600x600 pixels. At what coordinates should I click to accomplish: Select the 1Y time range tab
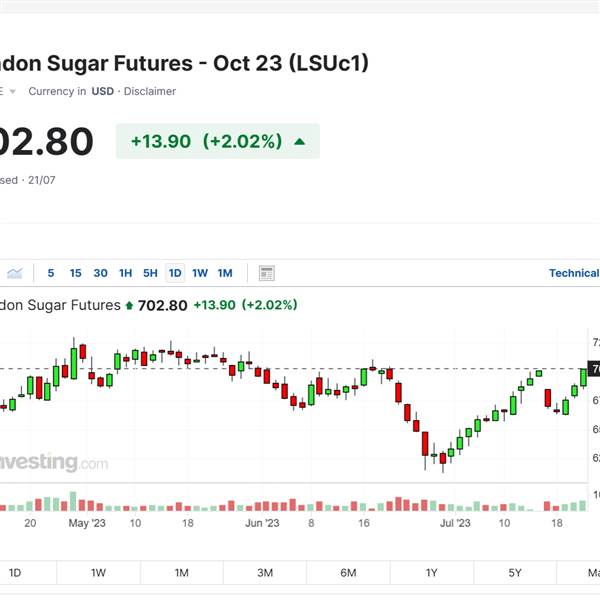point(432,573)
